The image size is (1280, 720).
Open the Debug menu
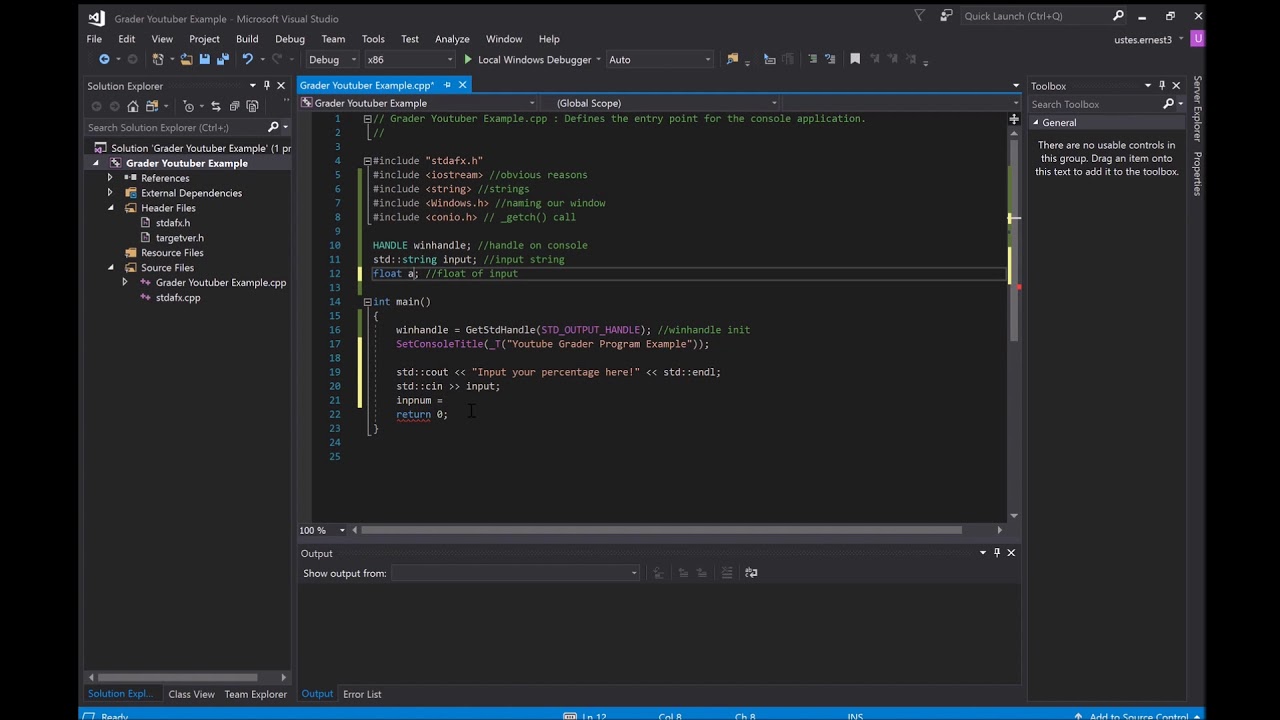[290, 39]
